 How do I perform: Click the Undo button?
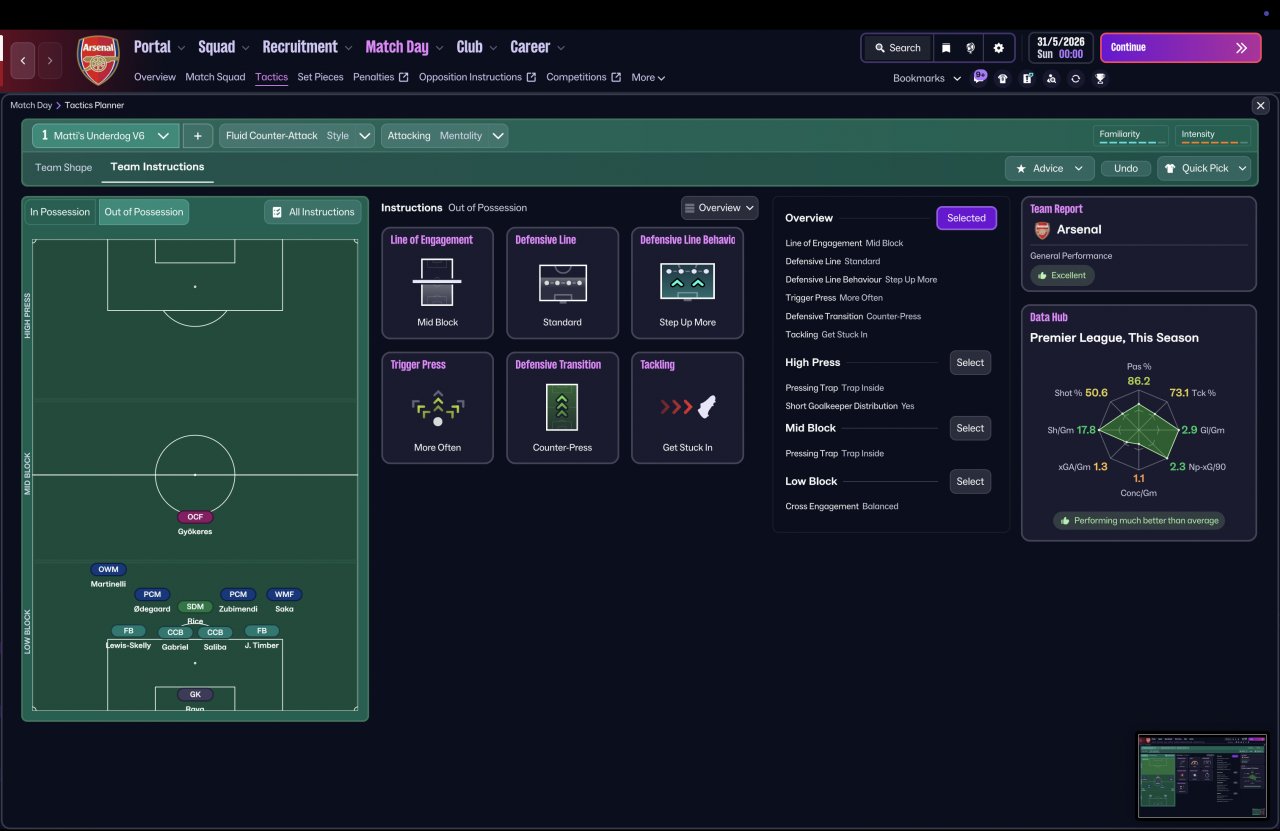point(1126,168)
